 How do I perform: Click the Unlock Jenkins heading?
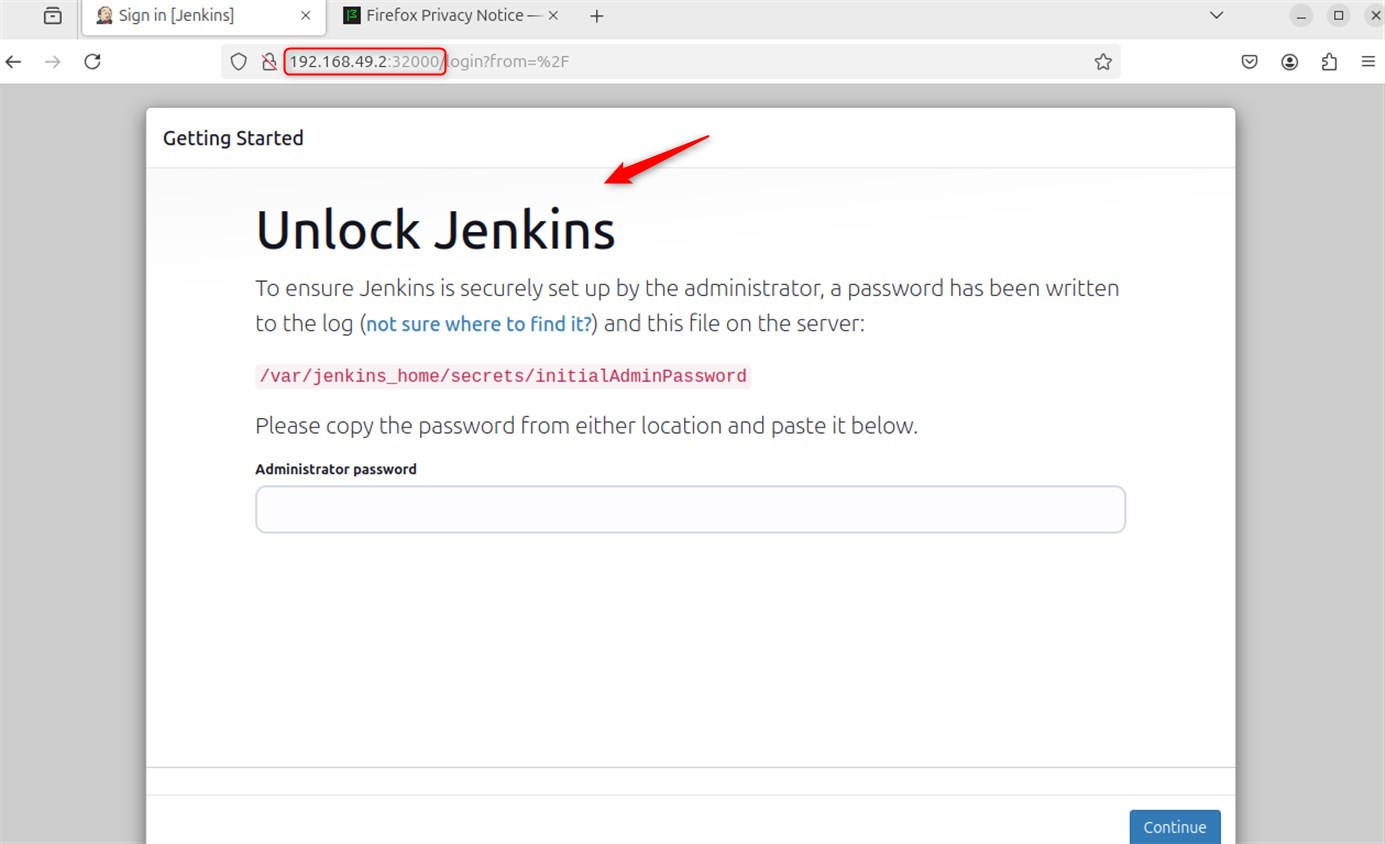point(435,230)
